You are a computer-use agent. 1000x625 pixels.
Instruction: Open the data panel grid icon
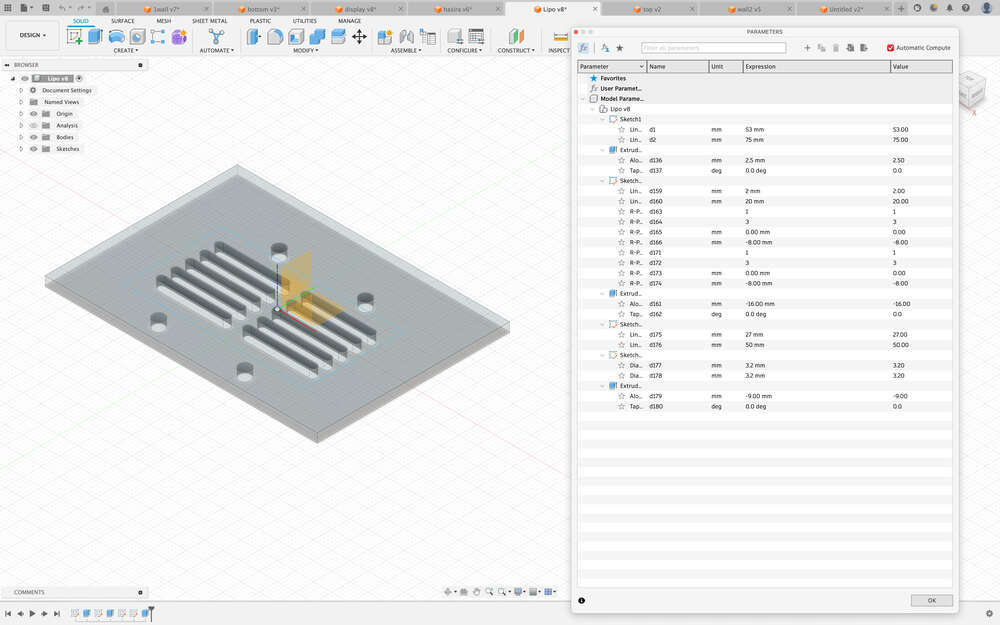coord(8,8)
